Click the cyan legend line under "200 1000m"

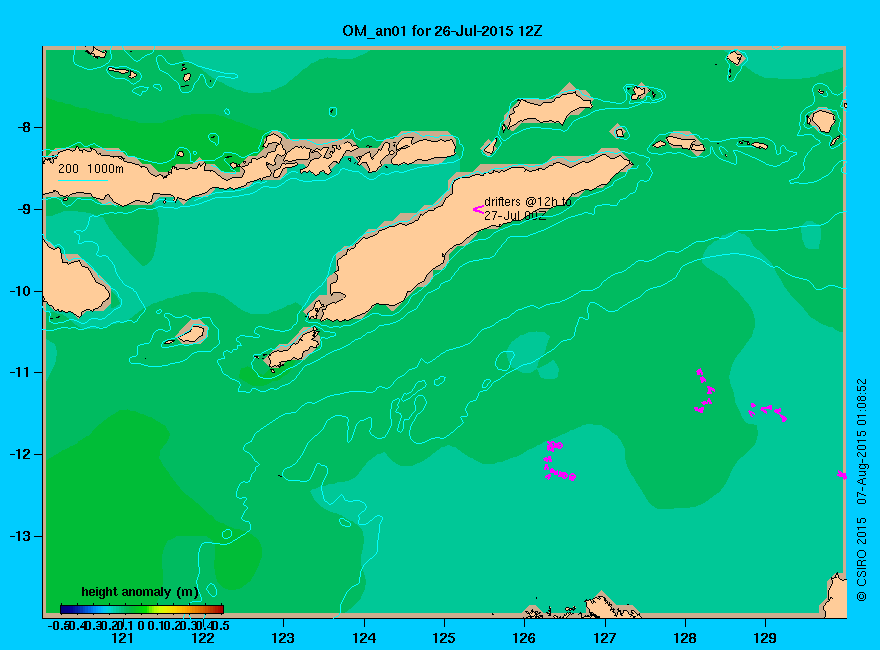pos(82,180)
